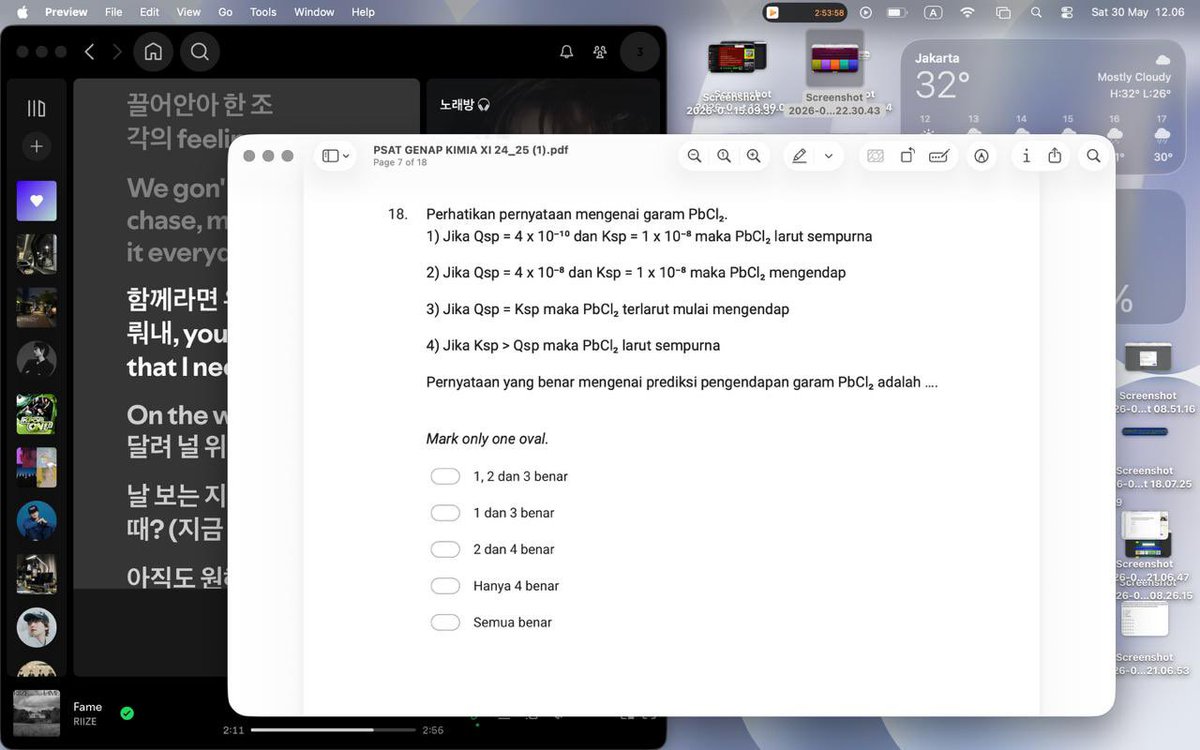1200x750 pixels.
Task: Show the Markup toolbar in Preview
Action: tap(981, 156)
